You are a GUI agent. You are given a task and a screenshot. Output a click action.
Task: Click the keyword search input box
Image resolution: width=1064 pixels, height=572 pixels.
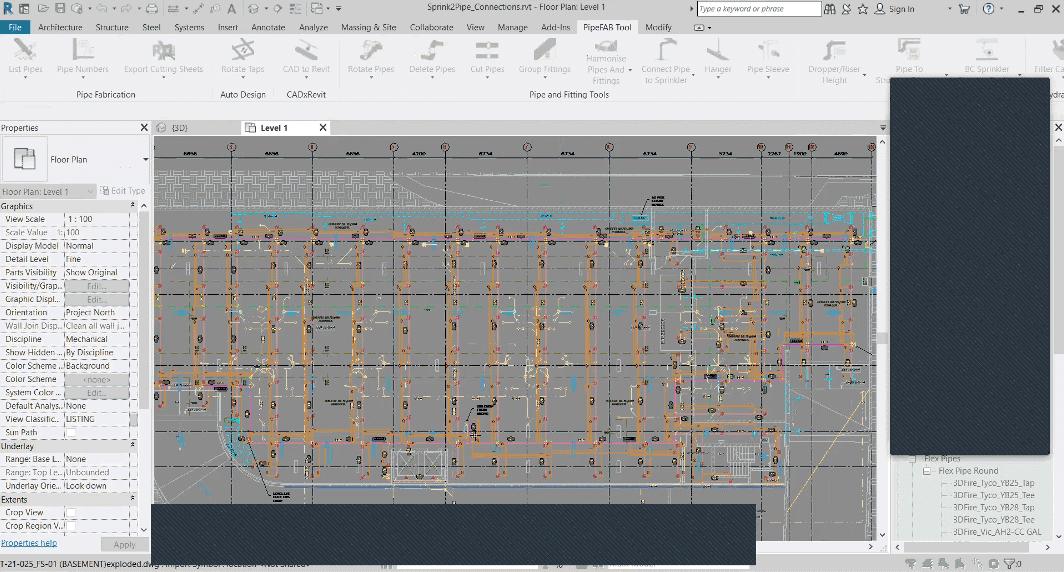pyautogui.click(x=758, y=9)
